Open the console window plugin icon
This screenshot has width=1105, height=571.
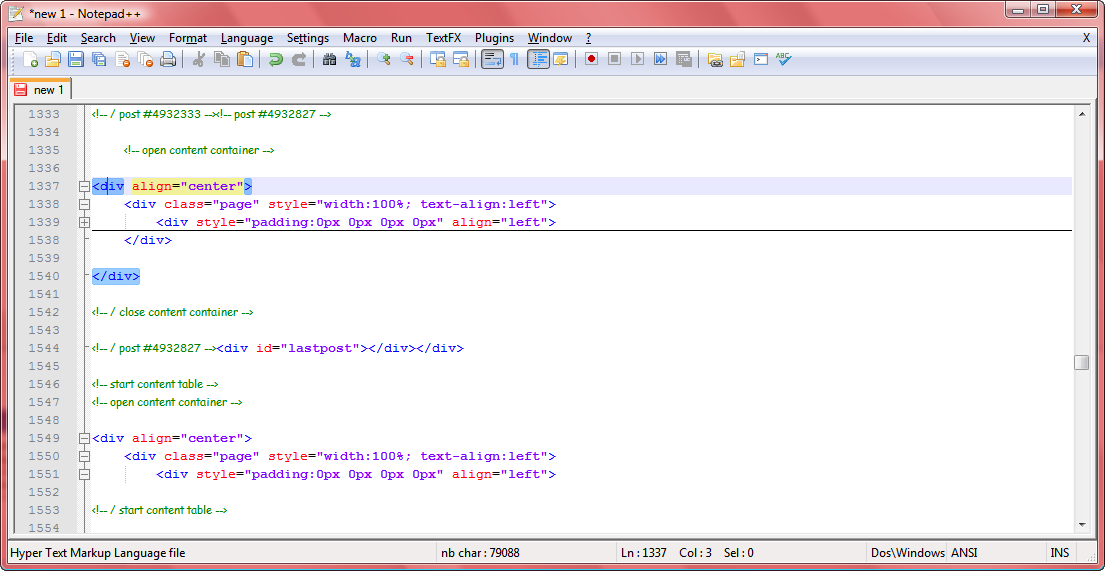coord(760,60)
